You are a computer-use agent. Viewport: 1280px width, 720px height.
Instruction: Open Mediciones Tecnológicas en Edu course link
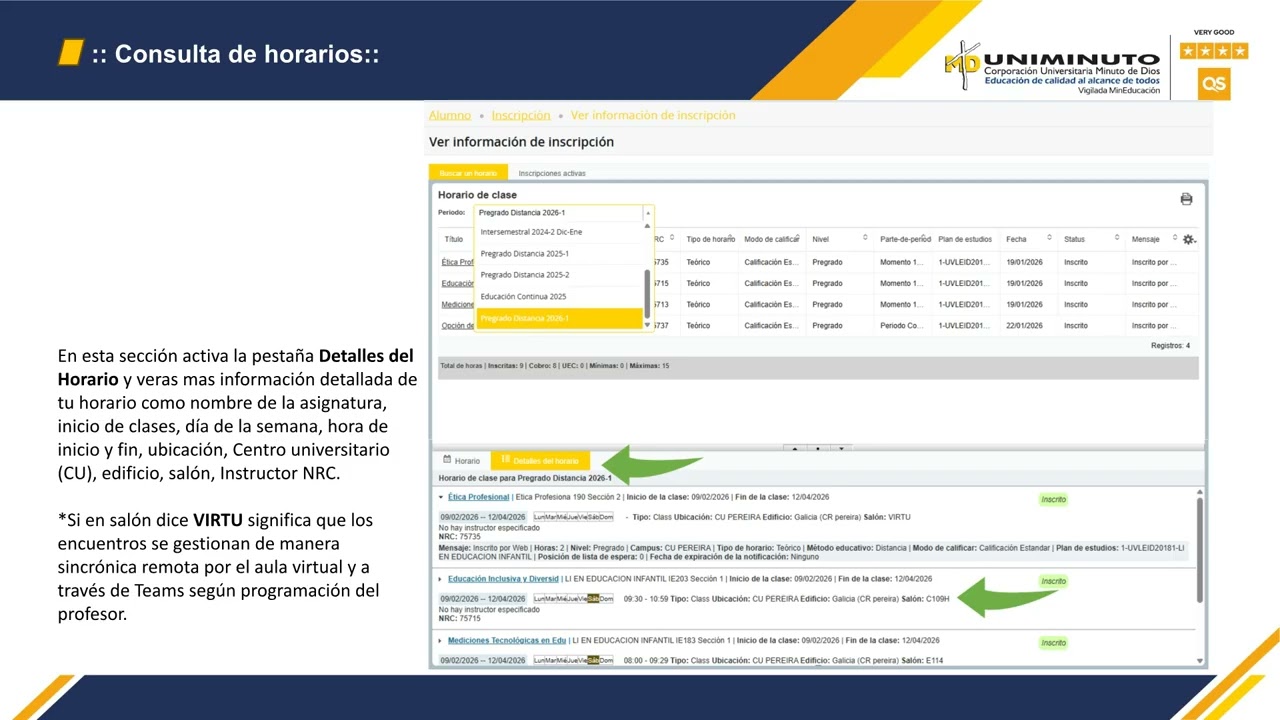coord(506,641)
